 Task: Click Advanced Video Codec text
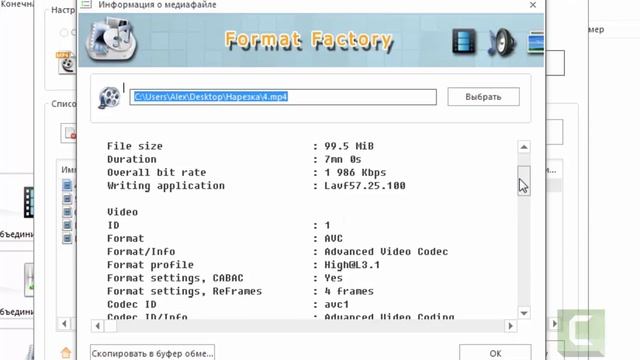tap(386, 251)
